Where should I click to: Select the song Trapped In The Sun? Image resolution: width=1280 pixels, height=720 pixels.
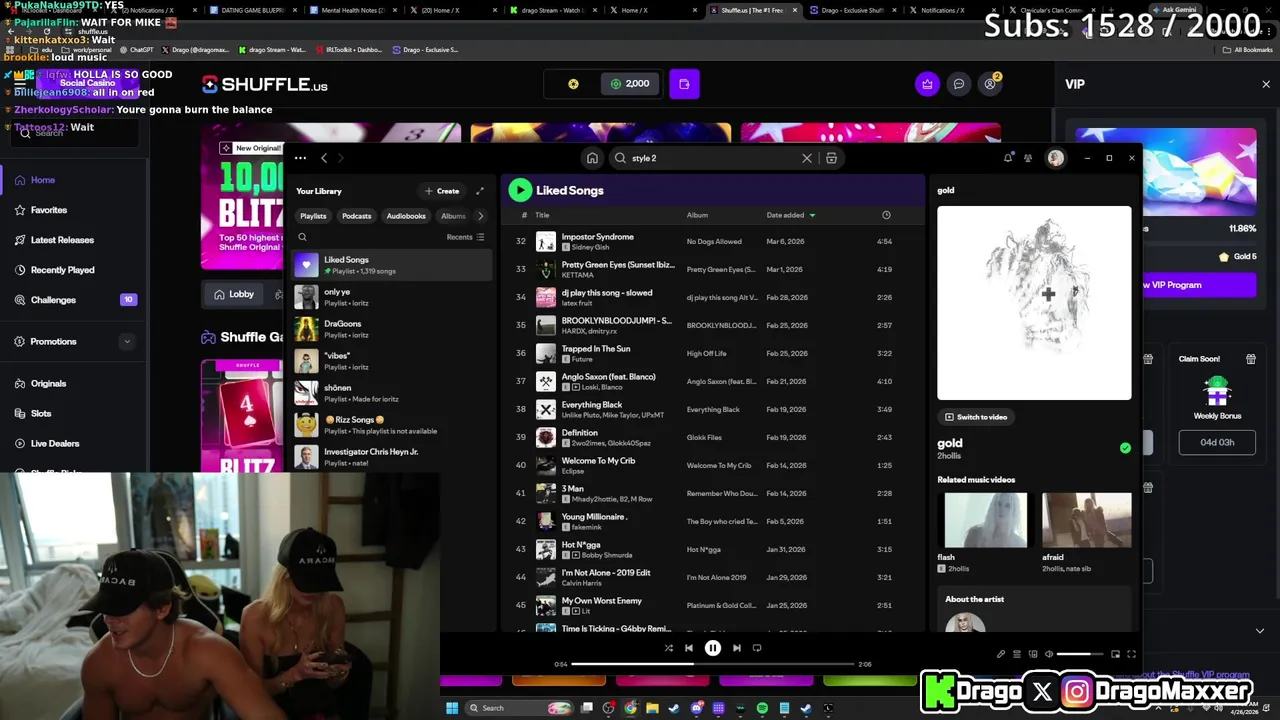coord(595,349)
